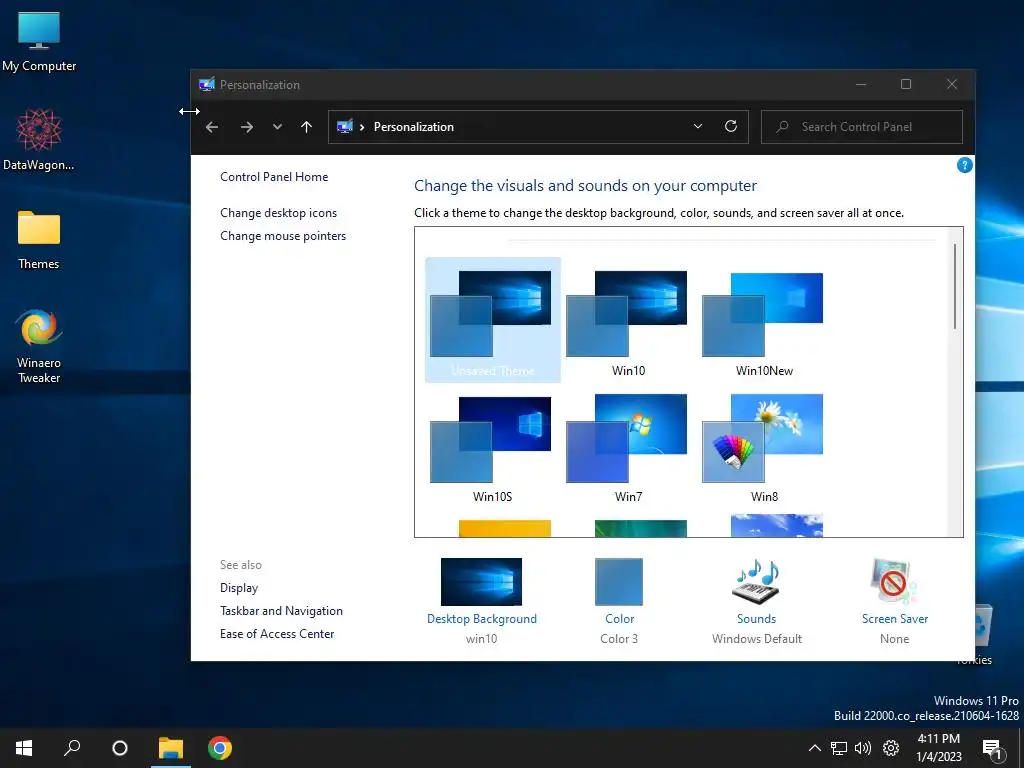Open the help question mark button
Viewport: 1024px width, 768px height.
[965, 165]
